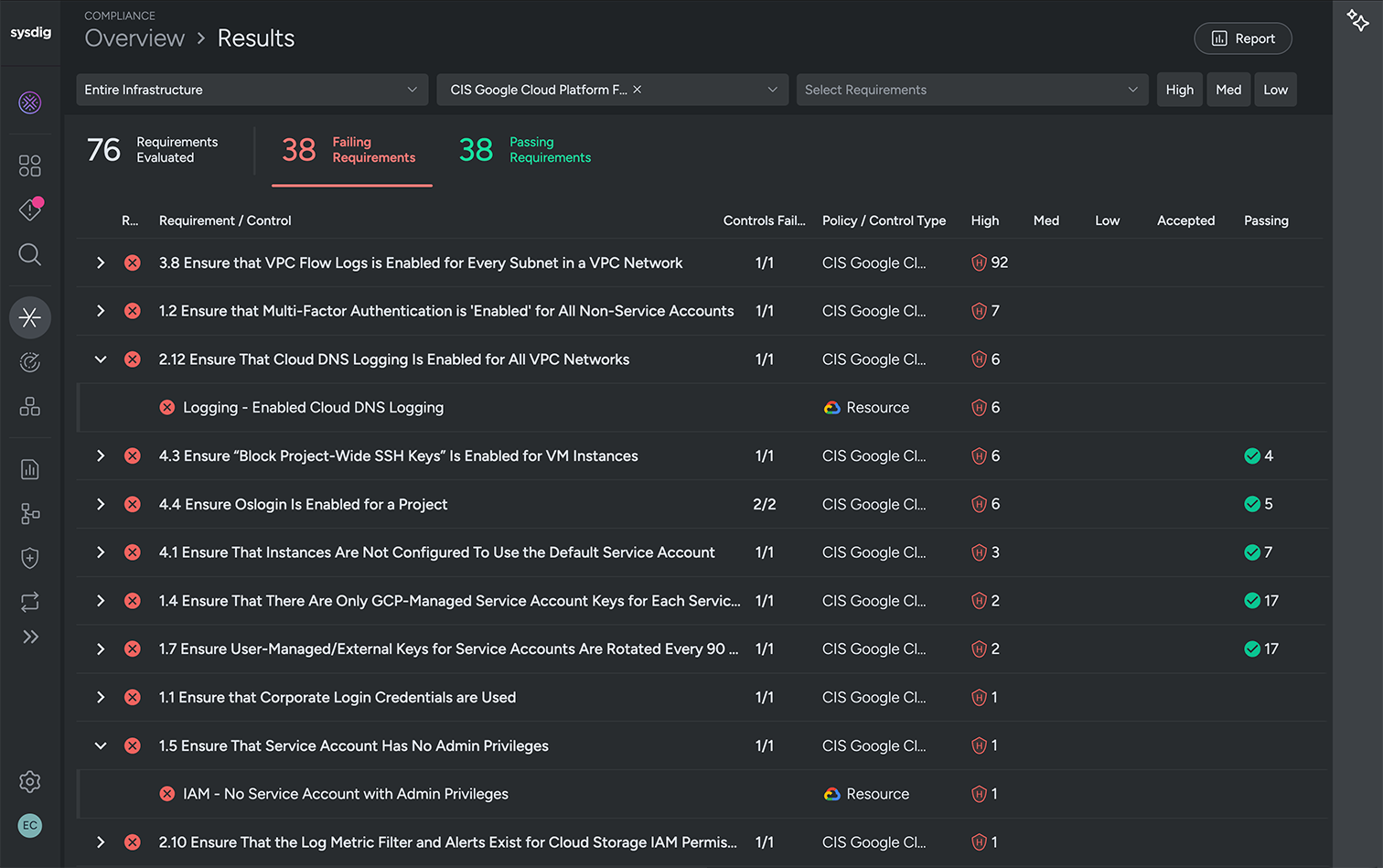Open the radar target sidebar icon
This screenshot has height=868, width=1383.
pyautogui.click(x=30, y=362)
